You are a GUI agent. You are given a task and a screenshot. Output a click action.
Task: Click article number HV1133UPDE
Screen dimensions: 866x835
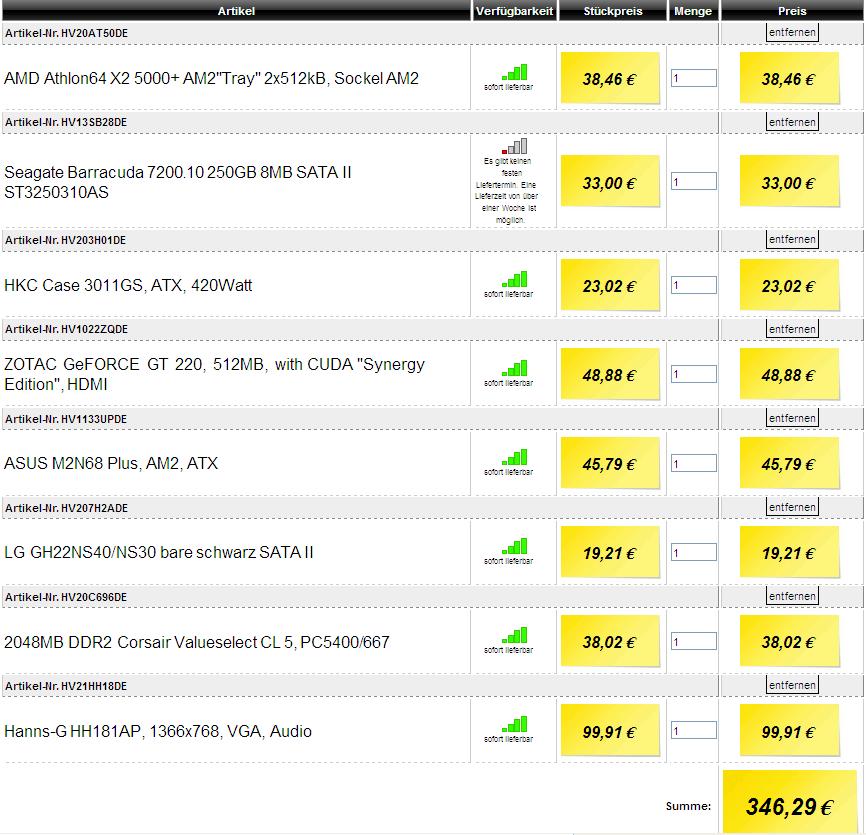tap(94, 419)
